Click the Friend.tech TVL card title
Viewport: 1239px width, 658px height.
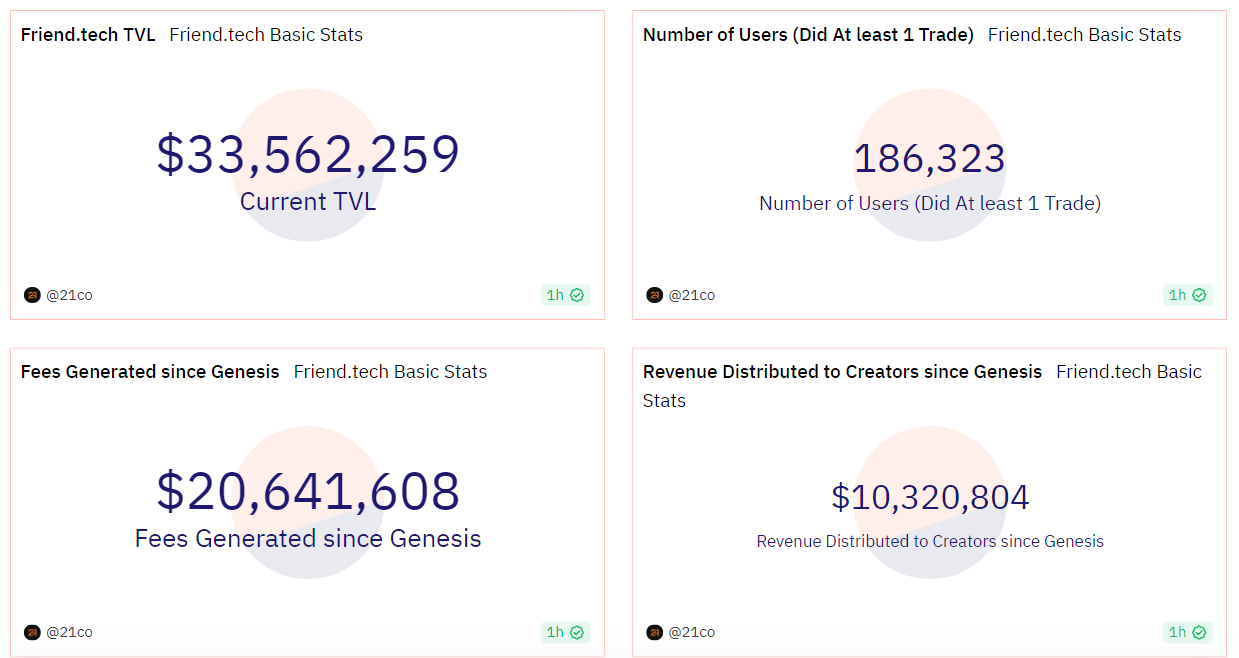[x=88, y=35]
